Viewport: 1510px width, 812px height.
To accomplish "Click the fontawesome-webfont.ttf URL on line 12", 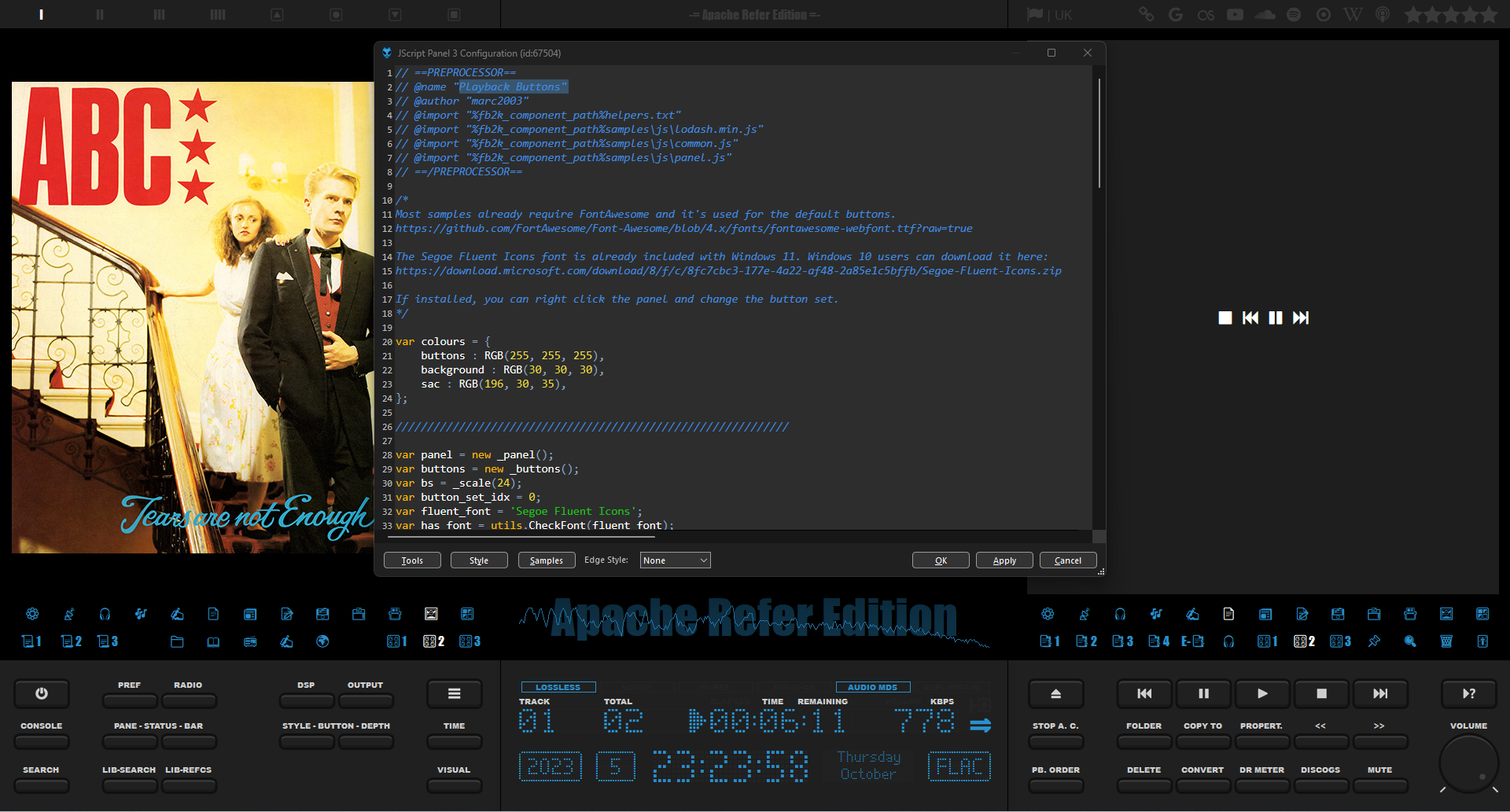I will coord(683,229).
